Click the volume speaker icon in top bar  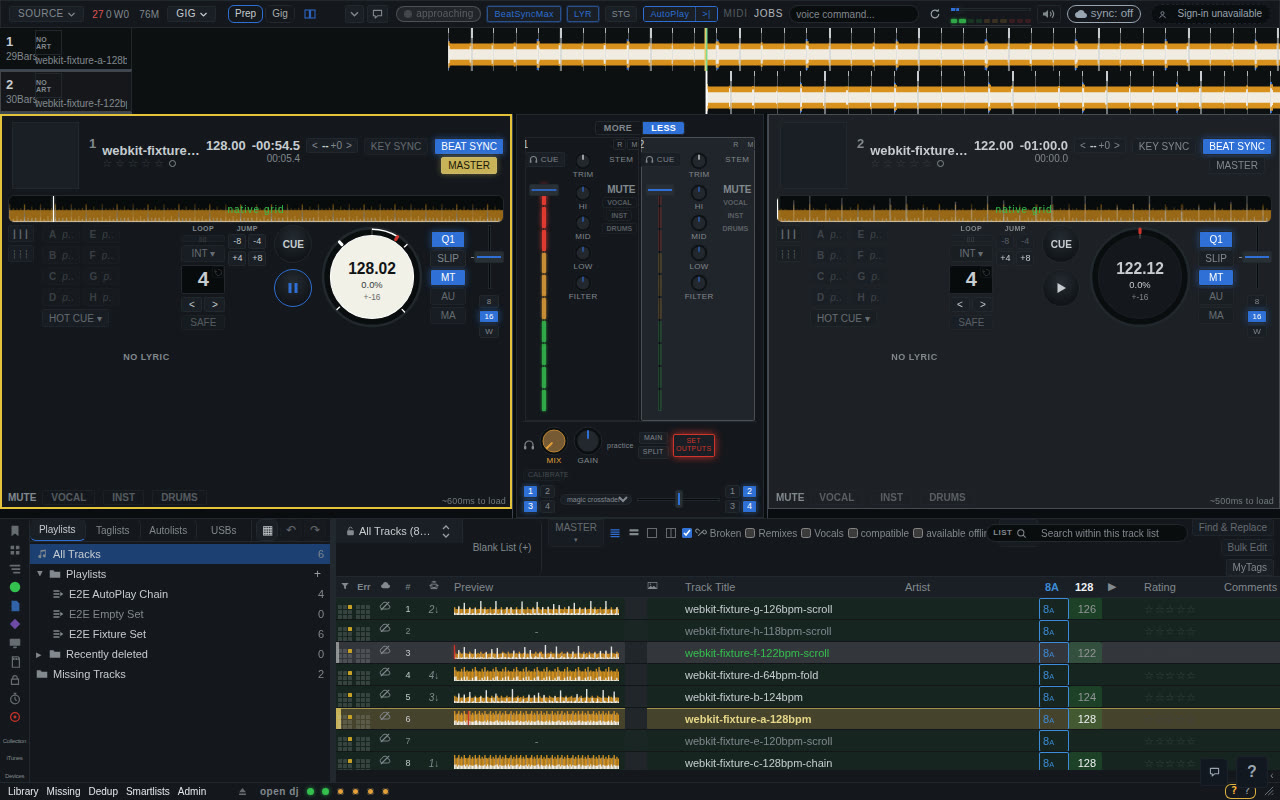[1049, 14]
